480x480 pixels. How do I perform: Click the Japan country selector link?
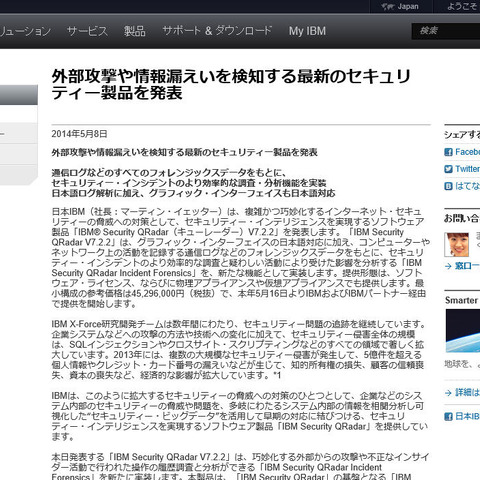pyautogui.click(x=408, y=6)
